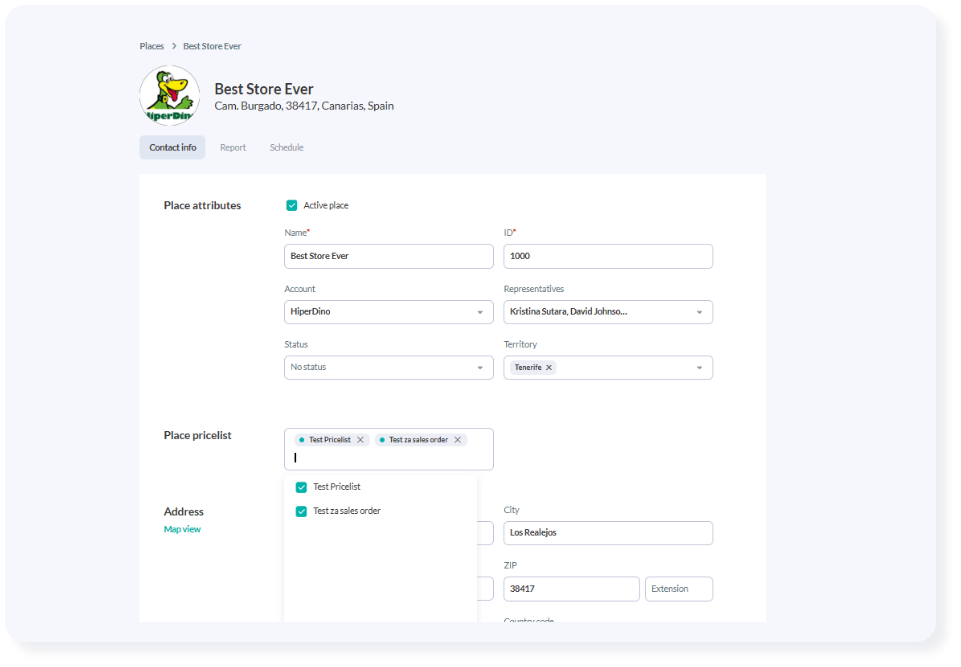This screenshot has height=667, width=961.
Task: Click the ZIP Extension input field
Action: point(679,589)
